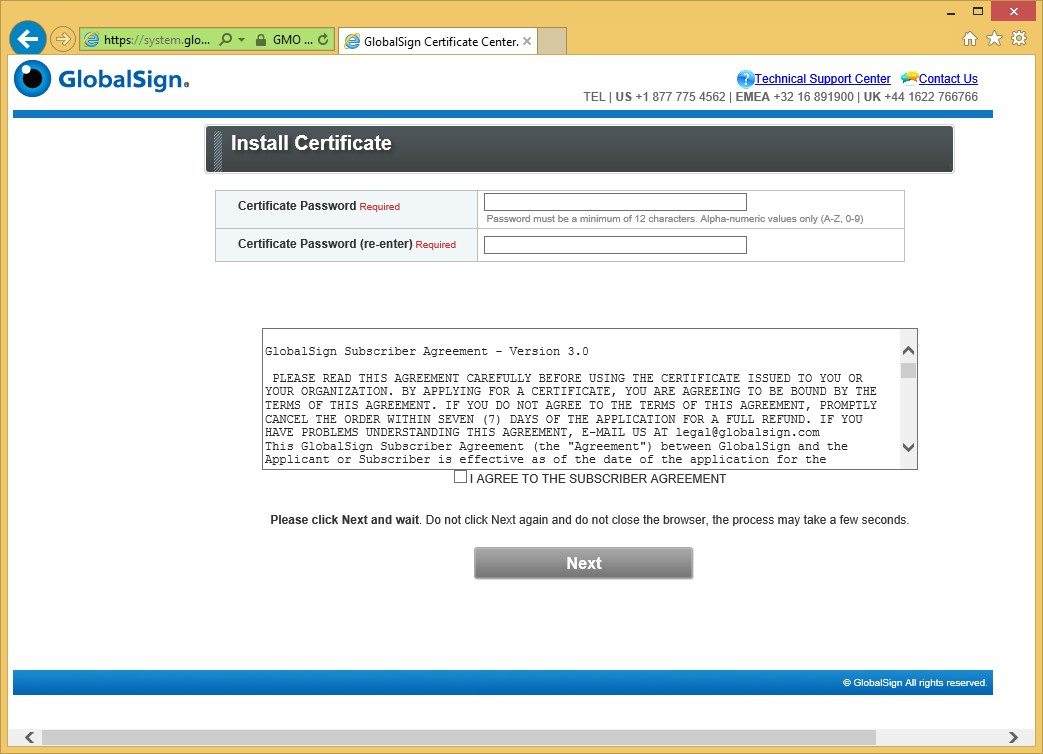Open the Contact Us link
This screenshot has height=754, width=1043.
click(x=947, y=79)
